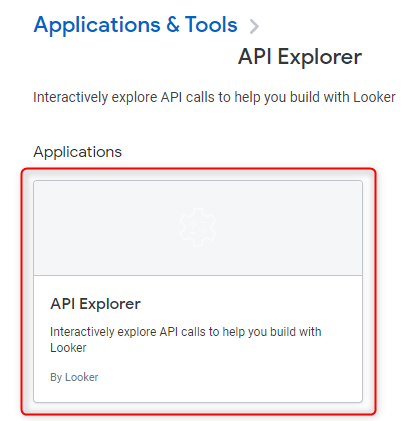Select the API Explorer card title

click(x=95, y=304)
